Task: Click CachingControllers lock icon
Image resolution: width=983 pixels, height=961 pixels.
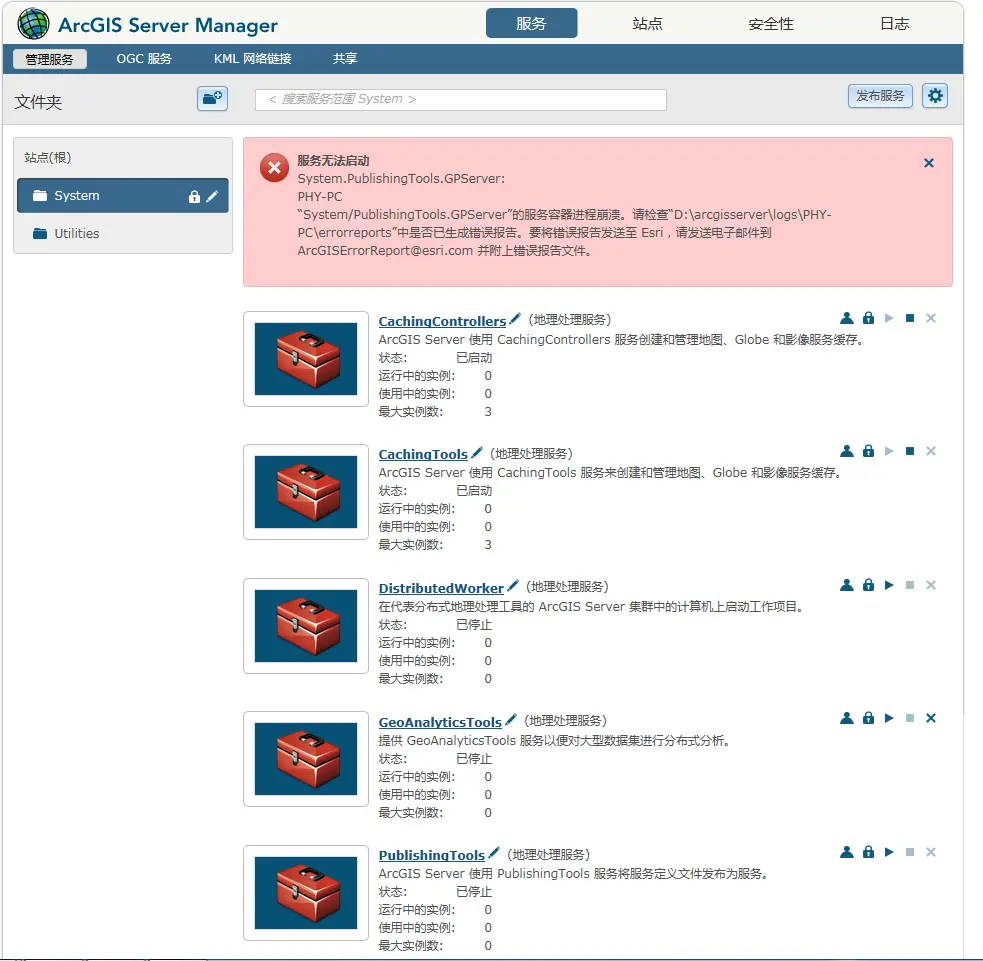Action: (x=868, y=318)
